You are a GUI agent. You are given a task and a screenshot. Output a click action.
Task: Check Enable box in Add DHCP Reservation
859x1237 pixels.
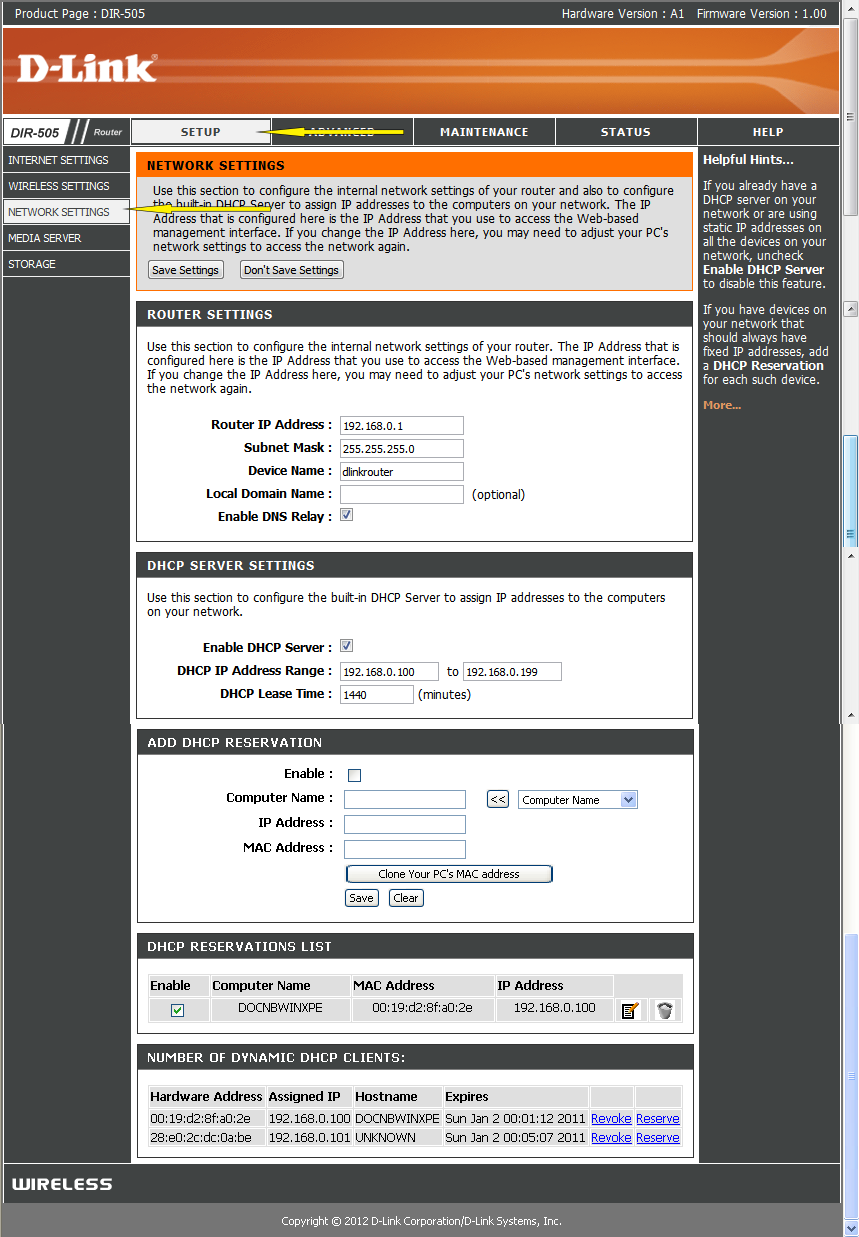pyautogui.click(x=354, y=775)
